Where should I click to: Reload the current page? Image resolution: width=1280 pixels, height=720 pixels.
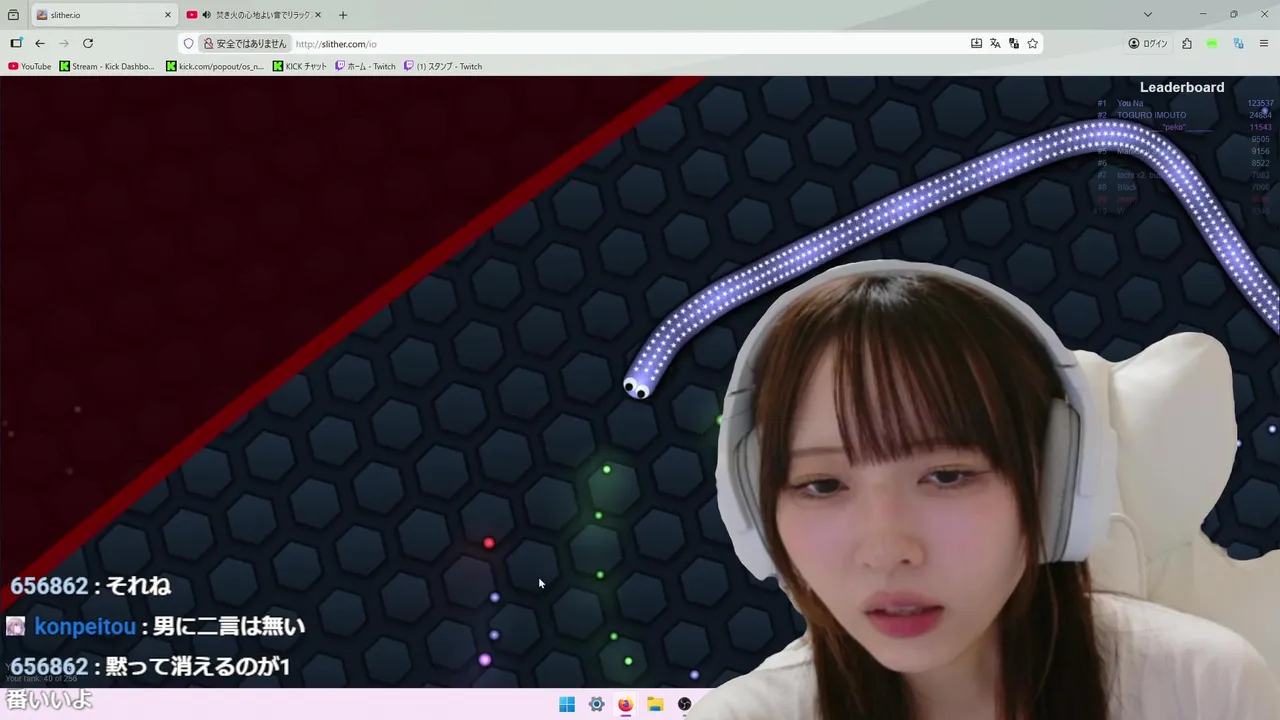(88, 43)
